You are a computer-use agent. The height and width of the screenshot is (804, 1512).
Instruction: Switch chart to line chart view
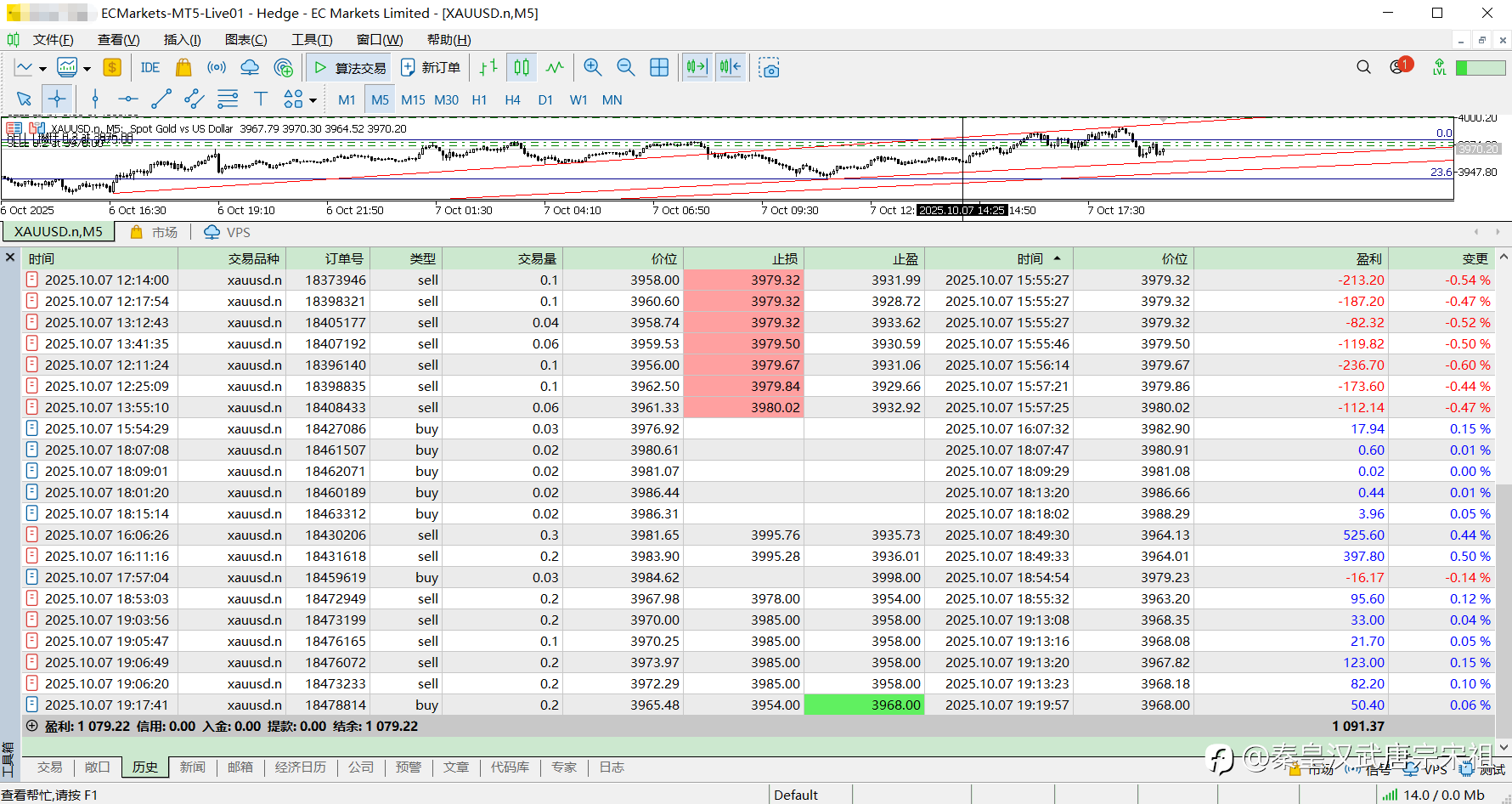coord(555,68)
